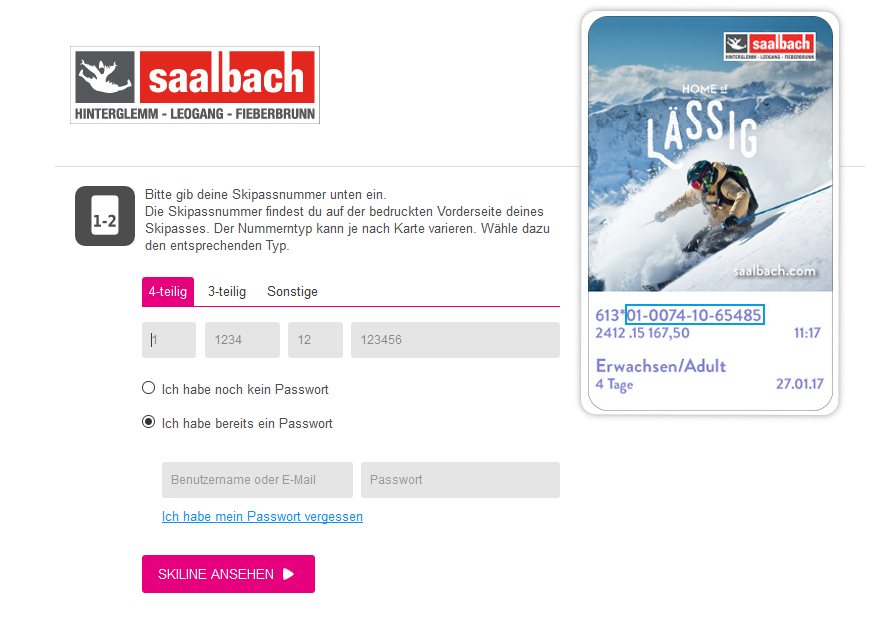The width and height of the screenshot is (879, 634).
Task: Click the highlighted ski pass number 01-0074-10-65485
Action: pyautogui.click(x=695, y=315)
